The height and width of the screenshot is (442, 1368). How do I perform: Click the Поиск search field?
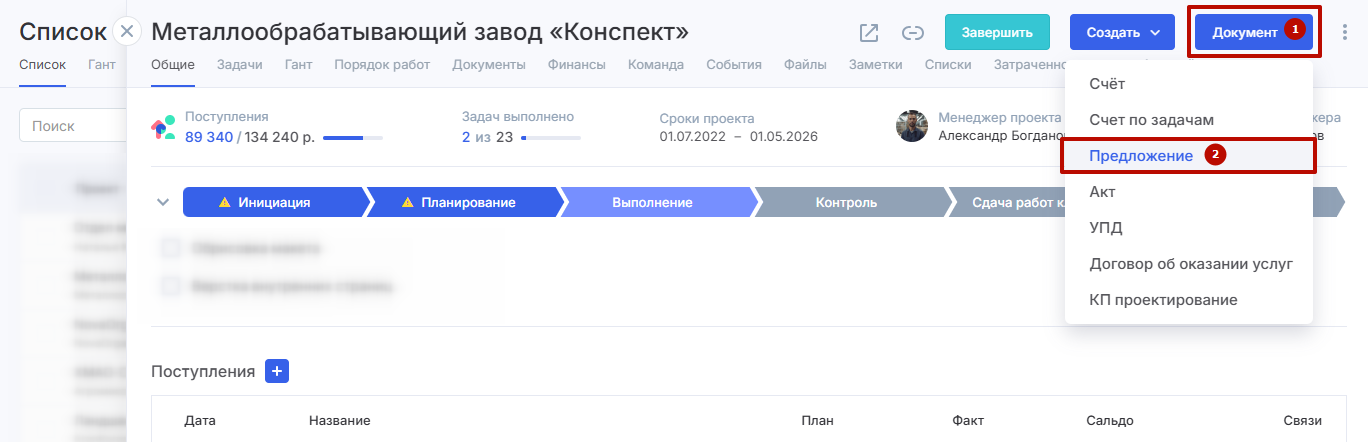70,127
